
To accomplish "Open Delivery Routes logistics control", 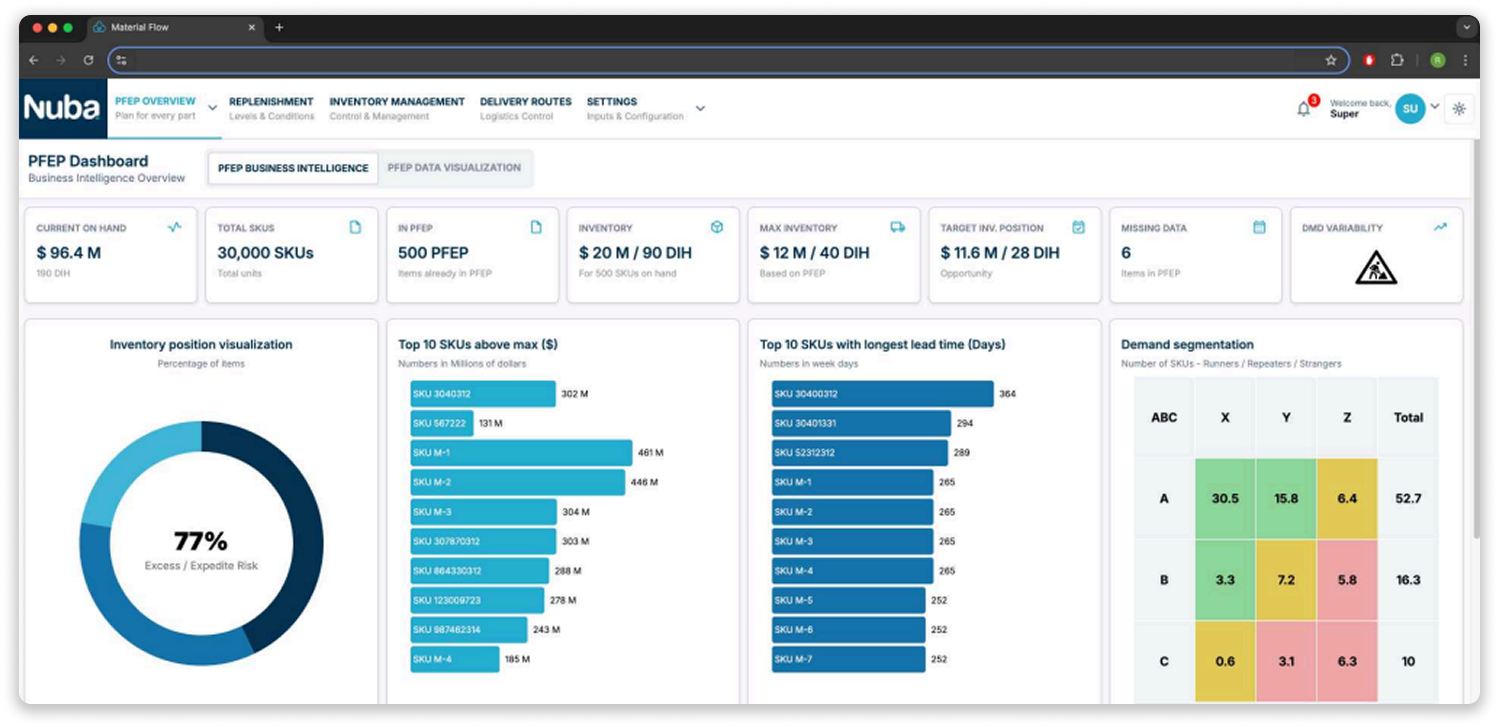I will pos(525,108).
